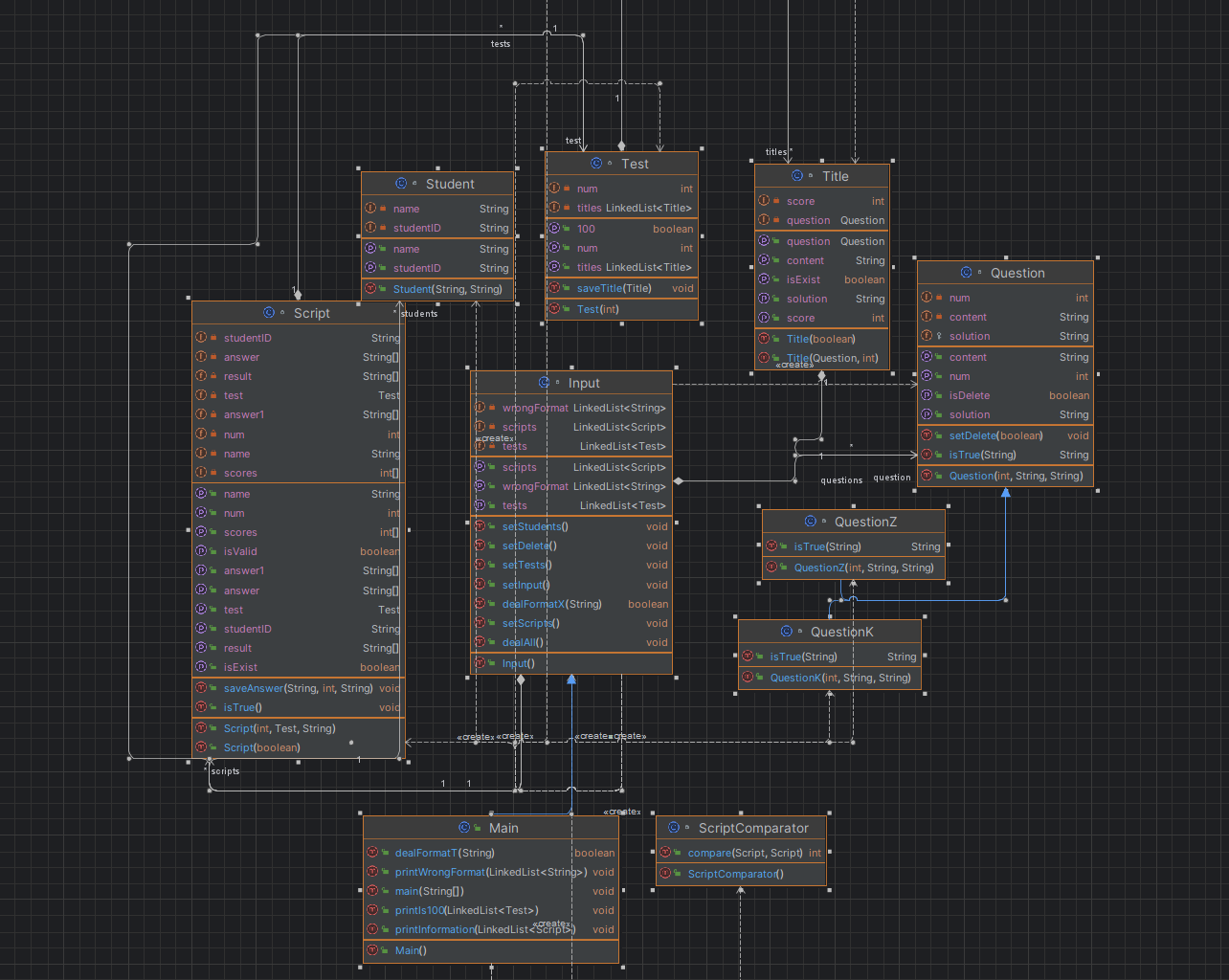Select the Input class title
Viewport: 1229px width, 980px height.
584,383
